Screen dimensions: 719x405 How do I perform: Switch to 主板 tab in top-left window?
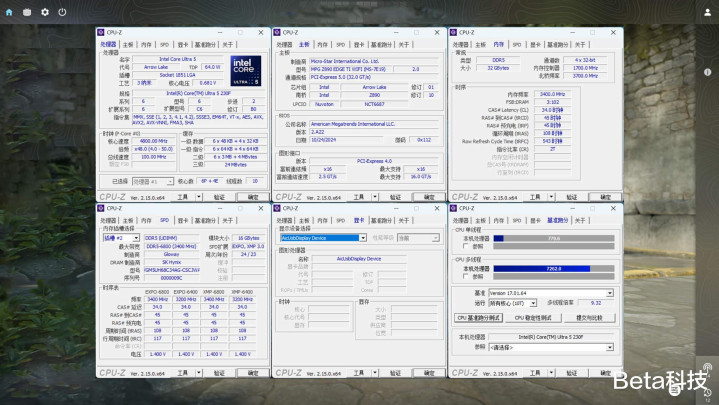click(x=128, y=44)
